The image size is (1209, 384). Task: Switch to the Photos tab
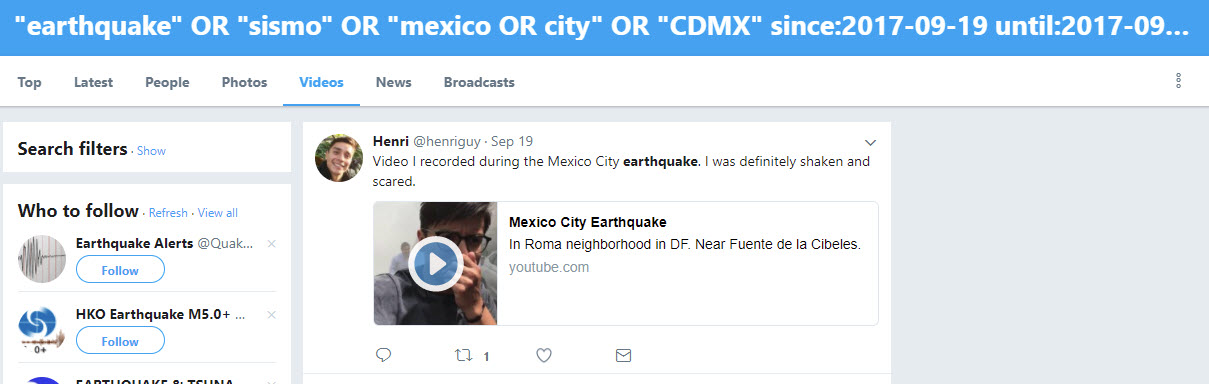coord(244,82)
